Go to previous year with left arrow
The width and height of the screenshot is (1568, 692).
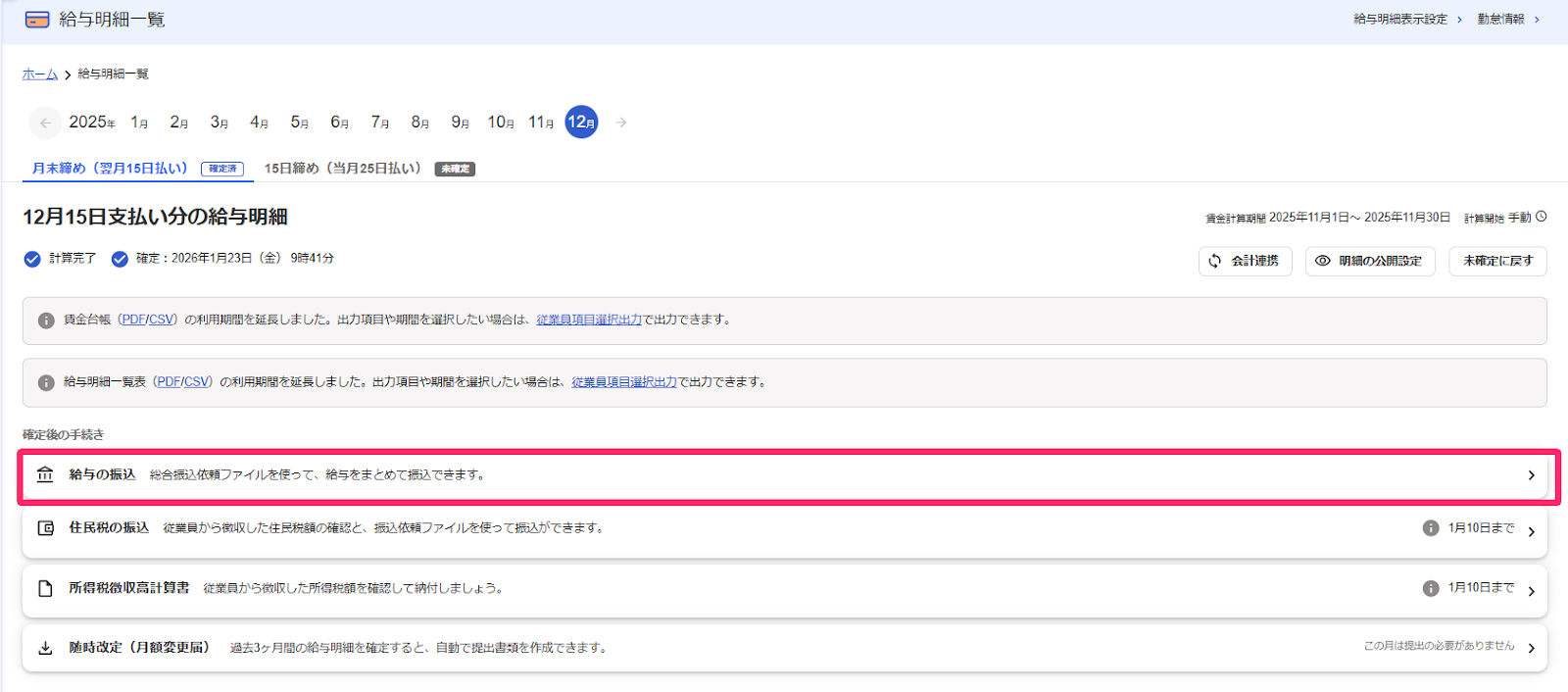45,123
